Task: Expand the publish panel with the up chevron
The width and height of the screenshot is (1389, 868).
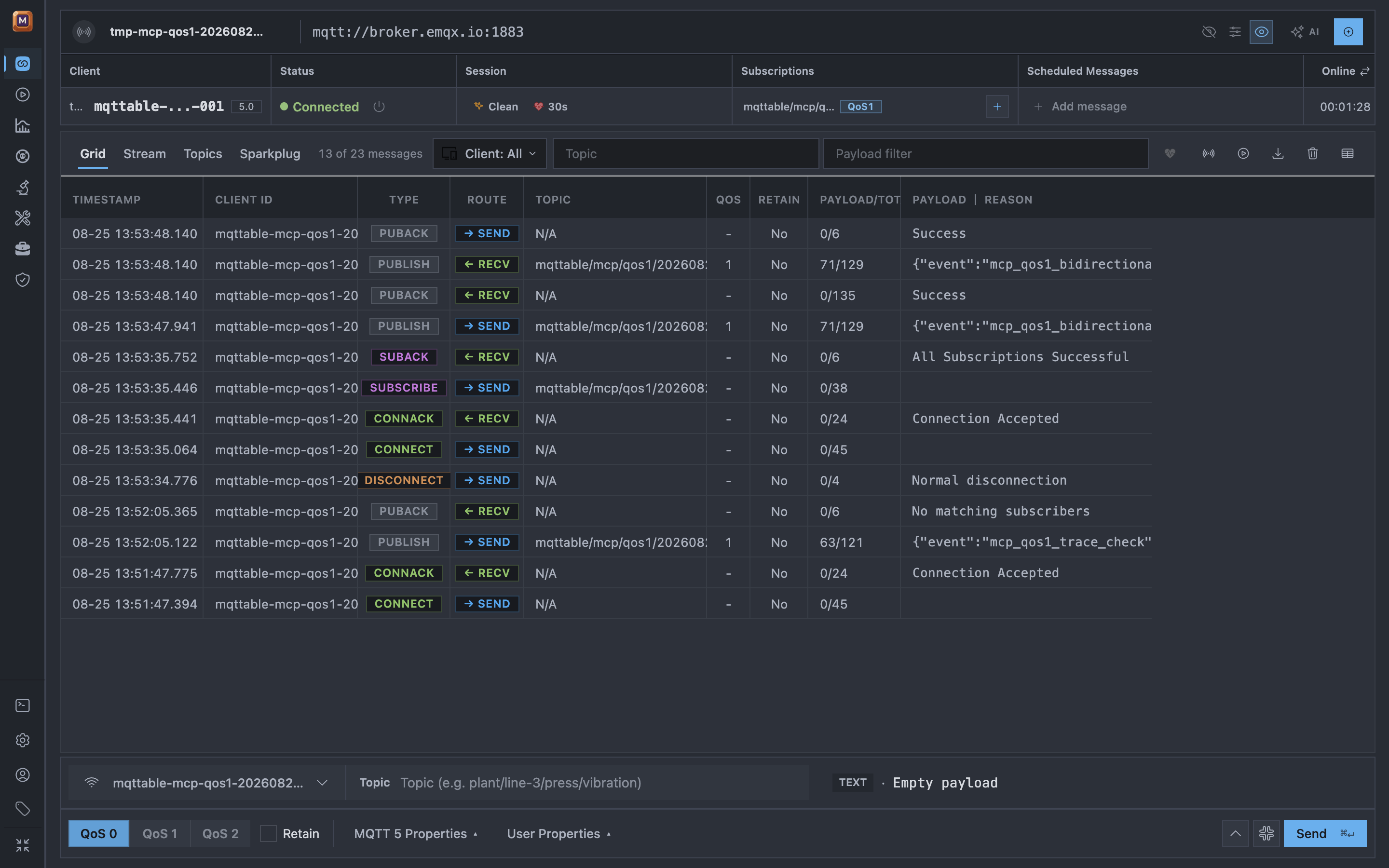Action: [1235, 834]
